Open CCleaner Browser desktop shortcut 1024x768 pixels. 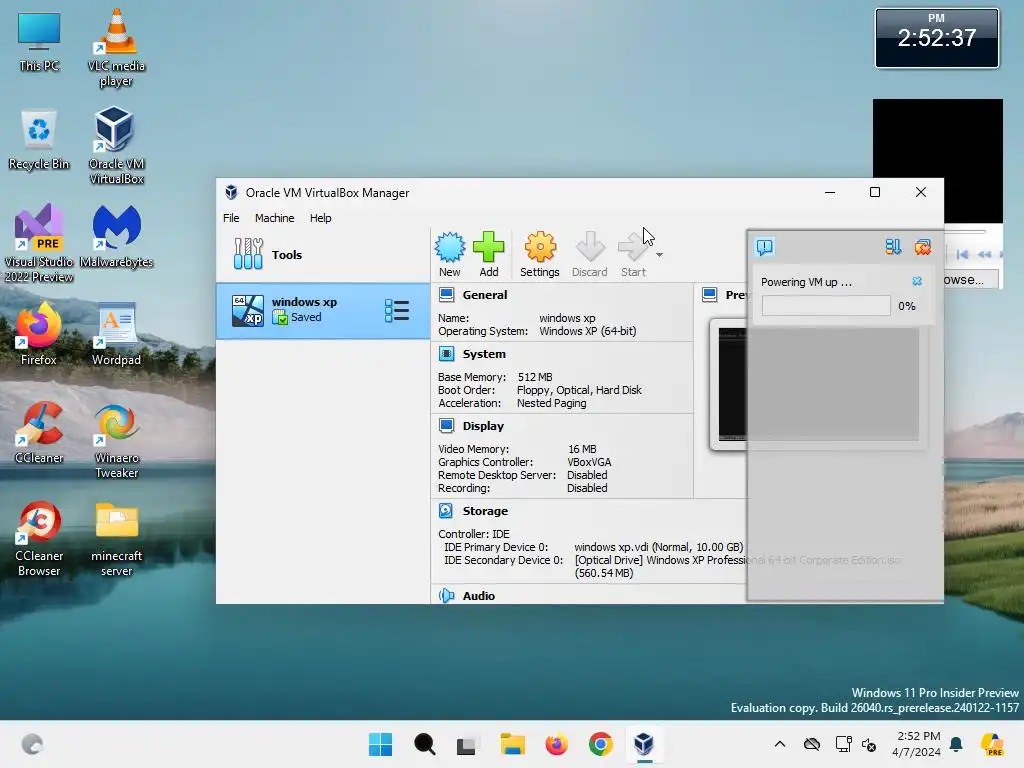click(39, 538)
